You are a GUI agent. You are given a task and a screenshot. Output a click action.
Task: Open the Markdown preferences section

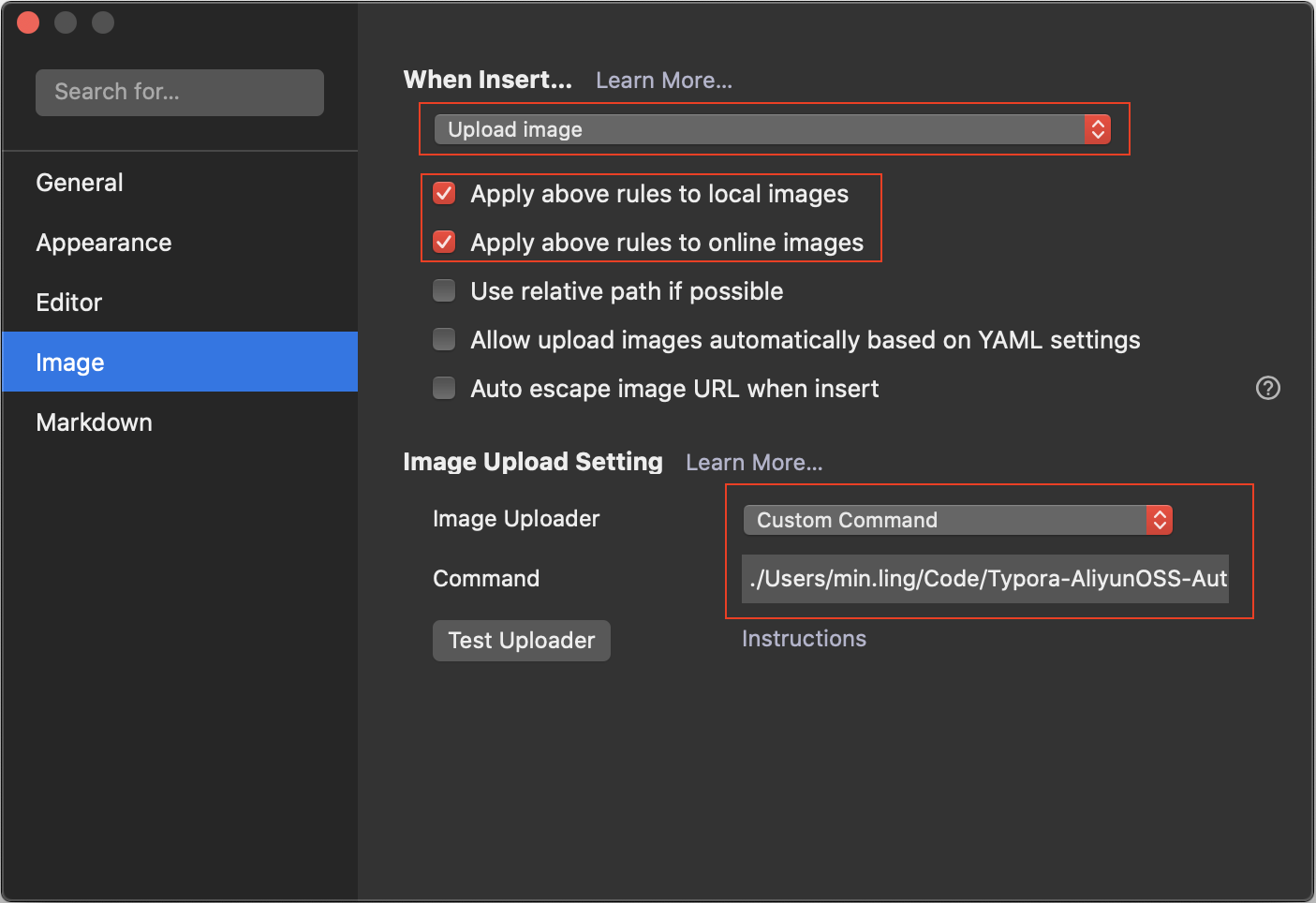point(180,422)
